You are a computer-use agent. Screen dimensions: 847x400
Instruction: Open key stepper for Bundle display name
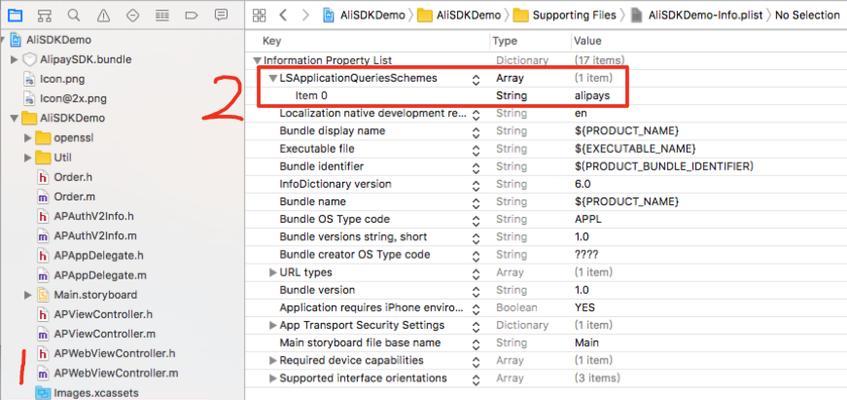tap(476, 133)
